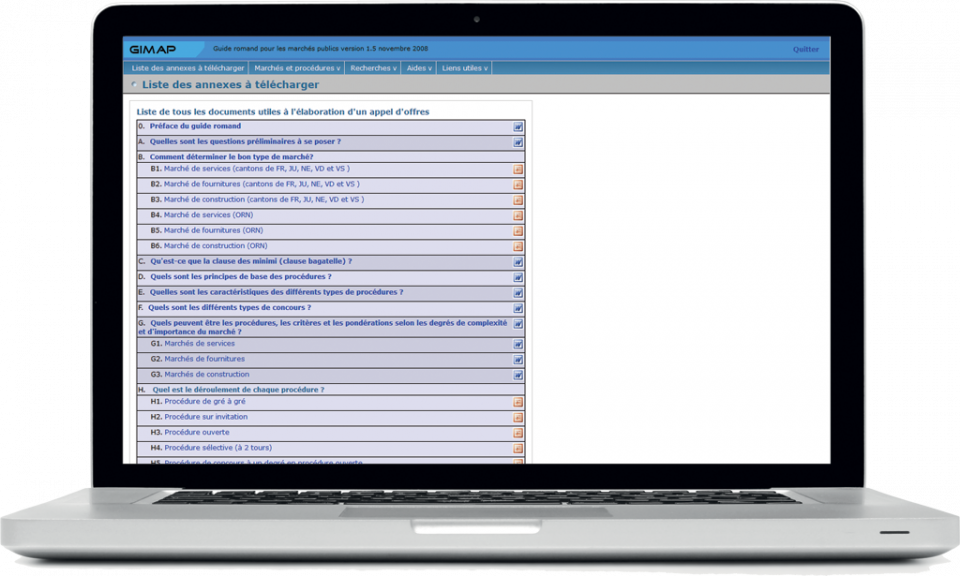This screenshot has width=960, height=576.
Task: Click the Word icon for Préface du guide romand
Action: (x=518, y=128)
